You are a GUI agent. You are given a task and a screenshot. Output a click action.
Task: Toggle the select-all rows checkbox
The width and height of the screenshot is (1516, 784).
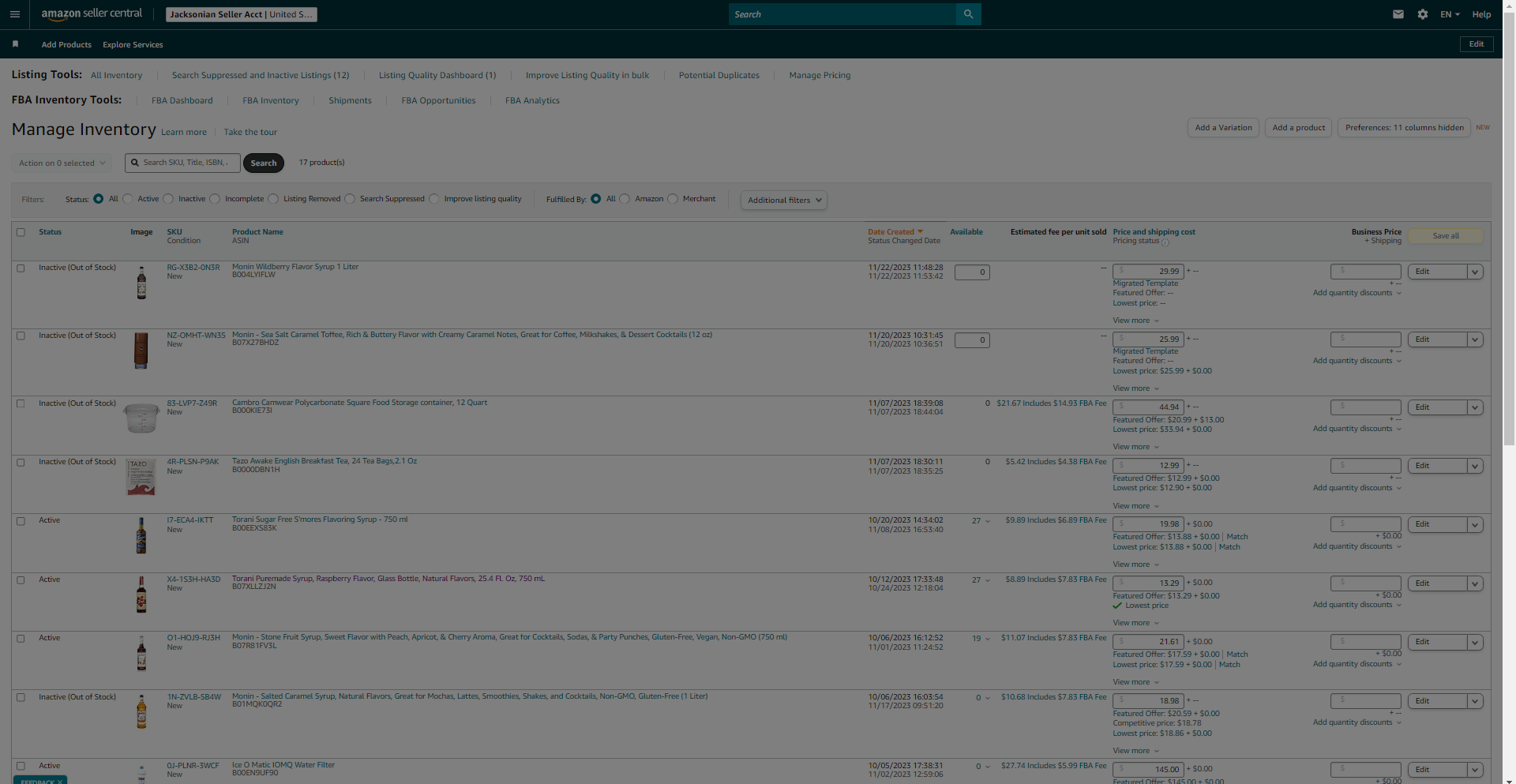pyautogui.click(x=21, y=232)
